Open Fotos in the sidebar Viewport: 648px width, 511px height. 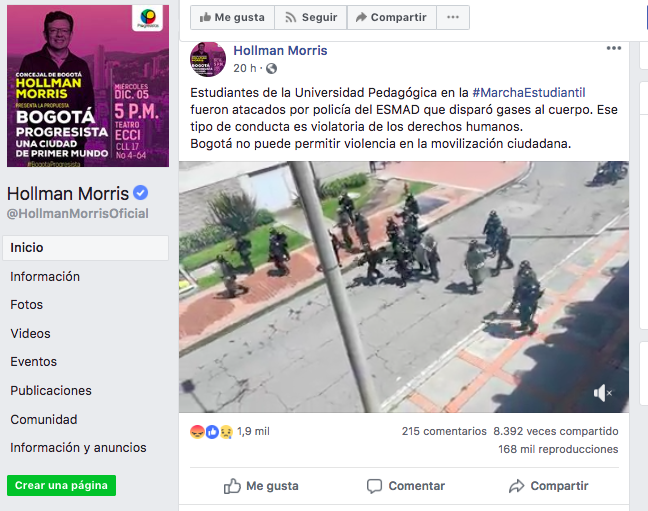point(26,305)
